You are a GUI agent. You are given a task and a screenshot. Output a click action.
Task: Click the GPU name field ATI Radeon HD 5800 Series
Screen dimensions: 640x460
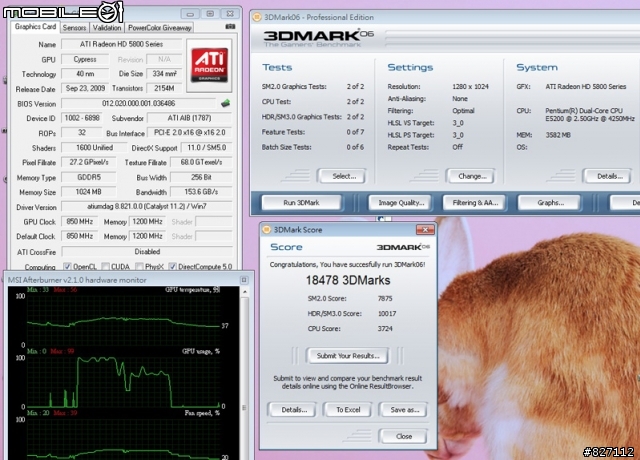click(x=121, y=44)
